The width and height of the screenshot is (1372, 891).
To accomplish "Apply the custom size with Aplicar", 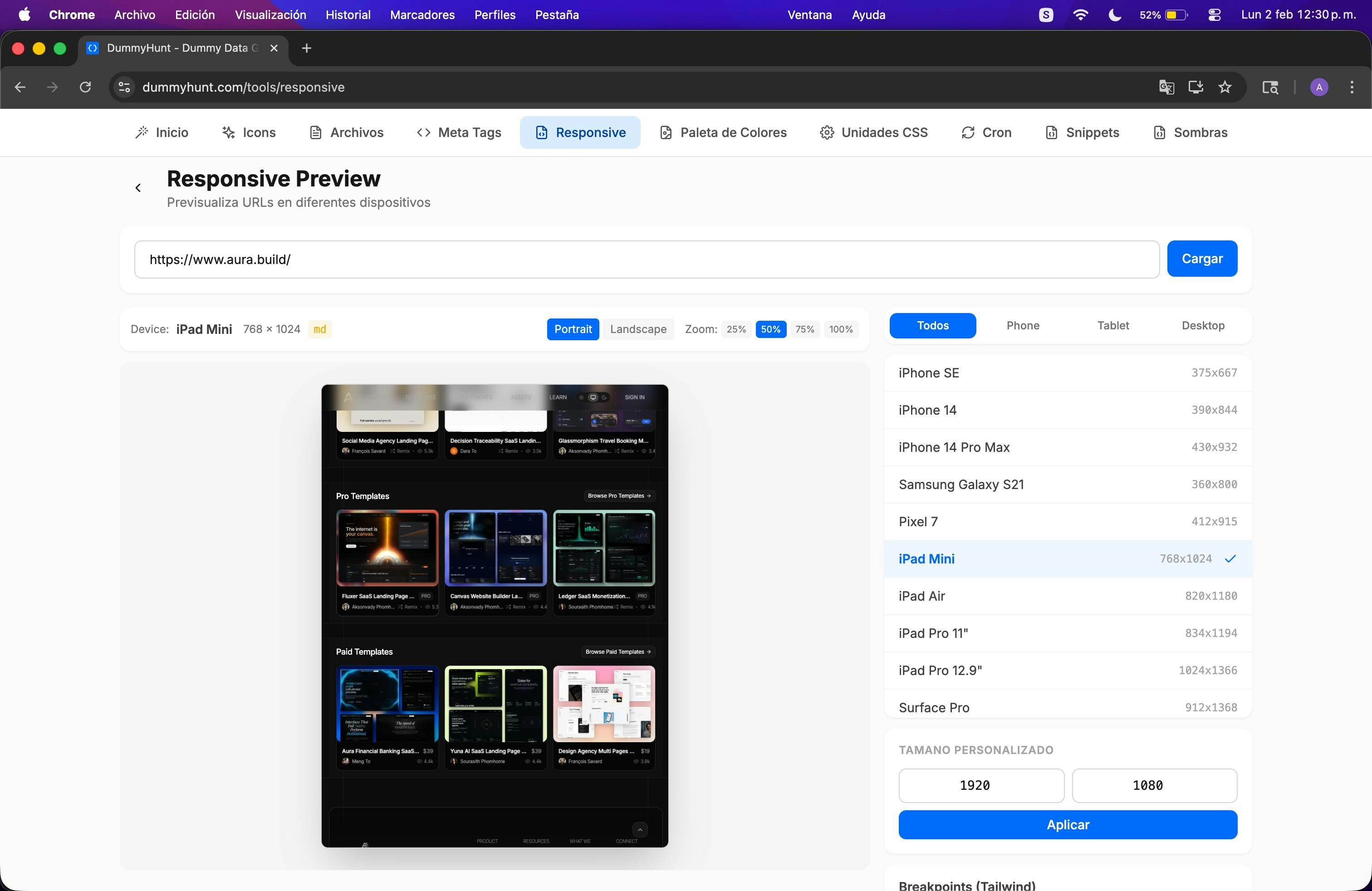I will [x=1067, y=824].
